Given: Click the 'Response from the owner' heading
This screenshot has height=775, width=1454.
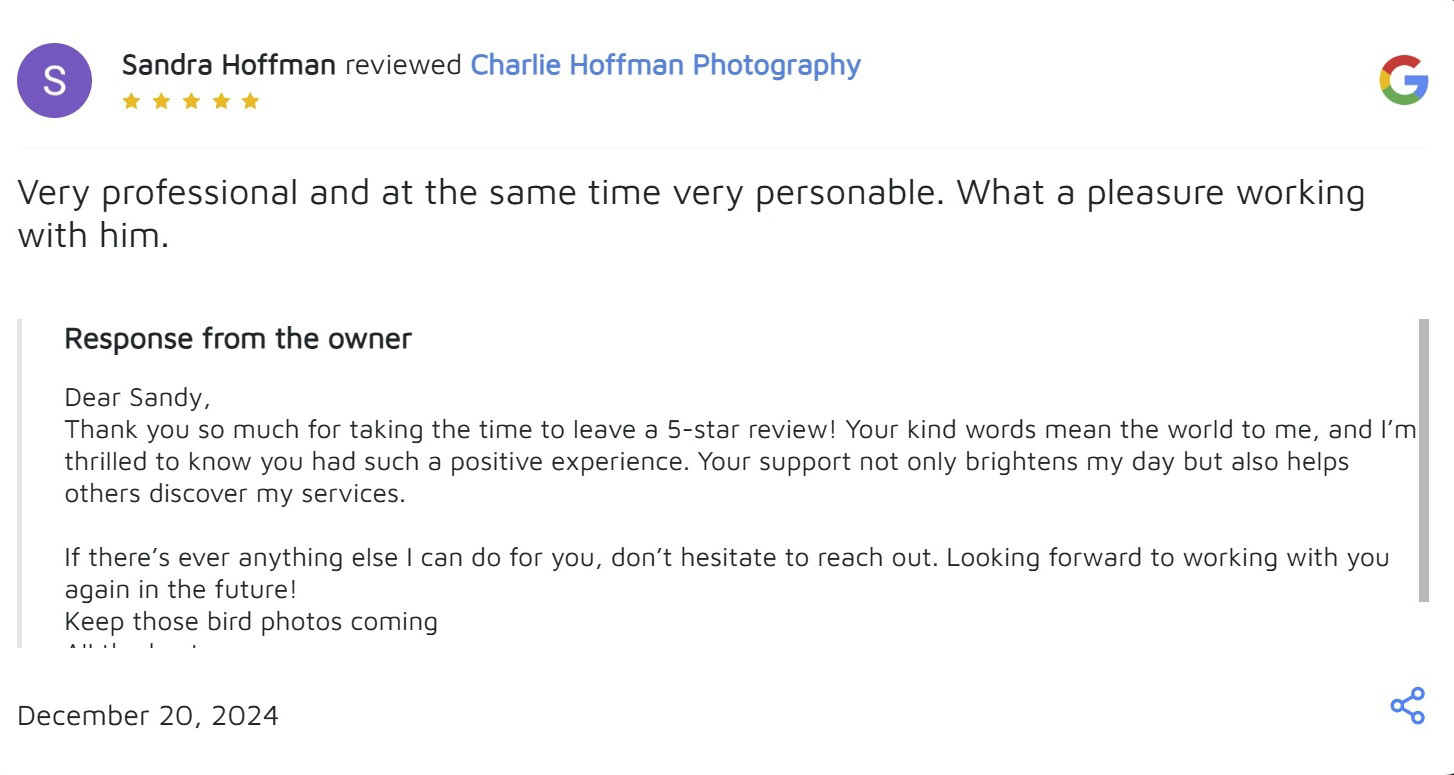Looking at the screenshot, I should pos(238,339).
